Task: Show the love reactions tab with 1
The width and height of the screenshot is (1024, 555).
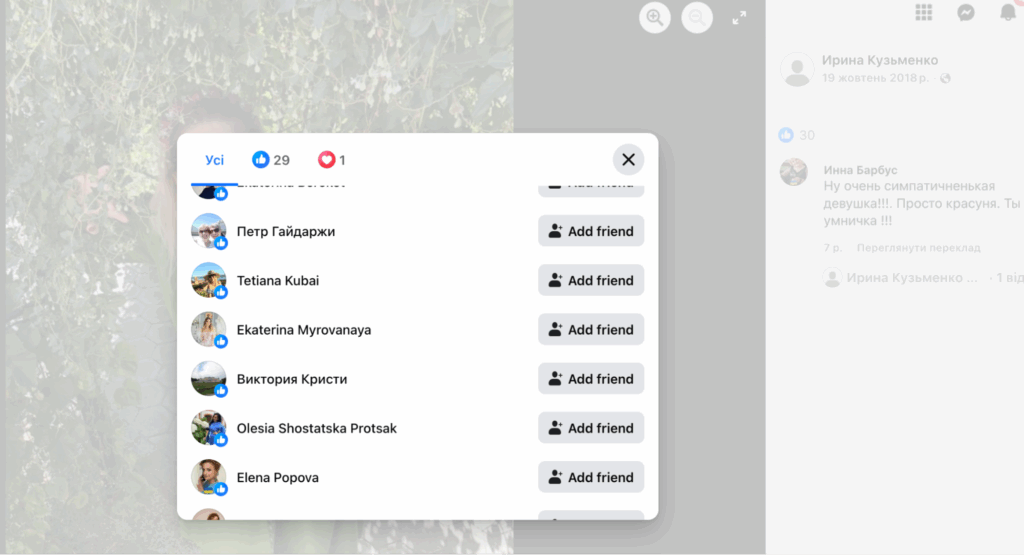Action: click(332, 160)
